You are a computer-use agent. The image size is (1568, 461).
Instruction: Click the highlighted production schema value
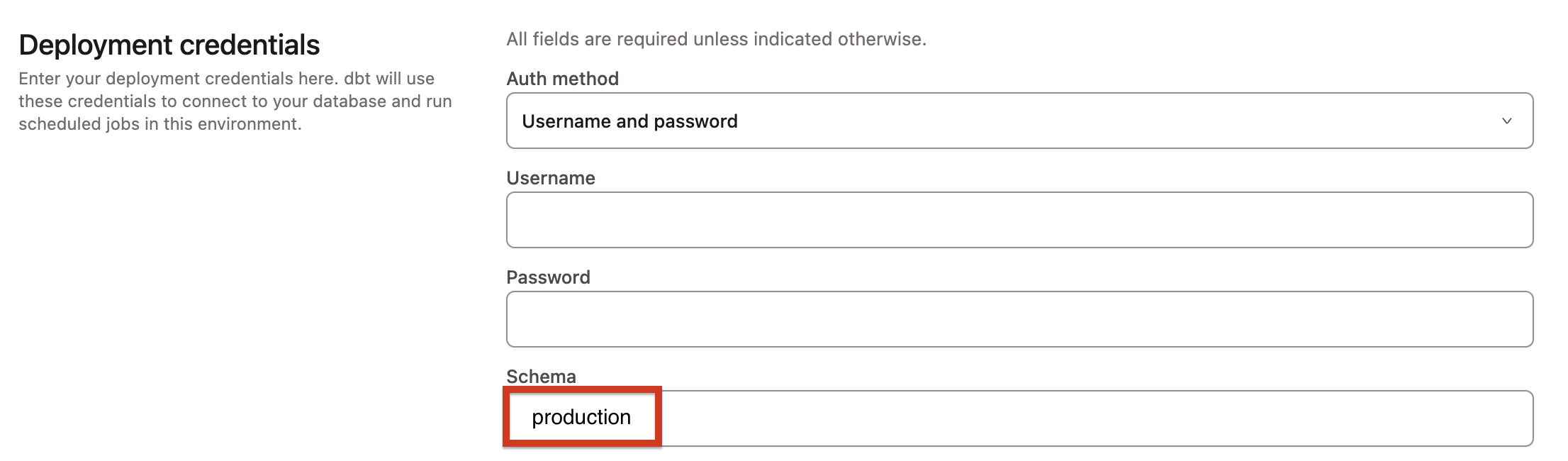[581, 417]
